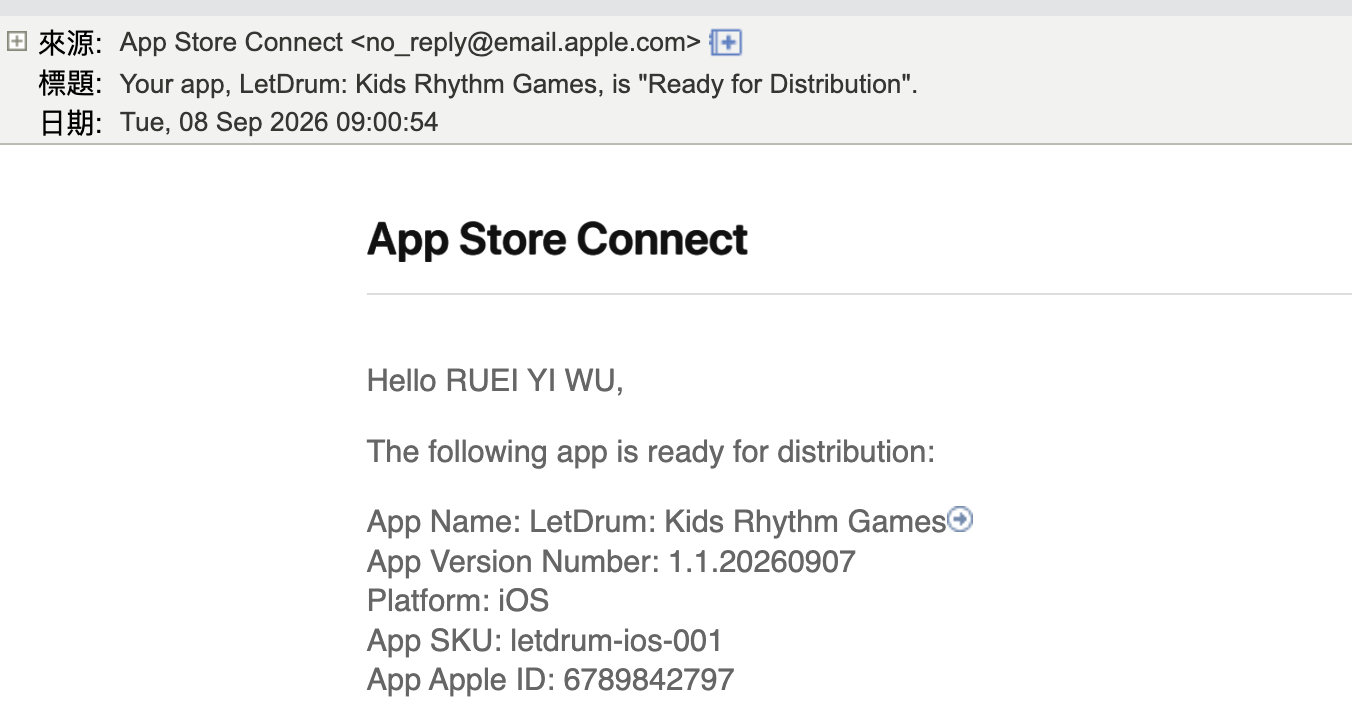The width and height of the screenshot is (1352, 720).
Task: Select sender App Store Connect <no_reply@email.apple.com>
Action: pos(410,42)
